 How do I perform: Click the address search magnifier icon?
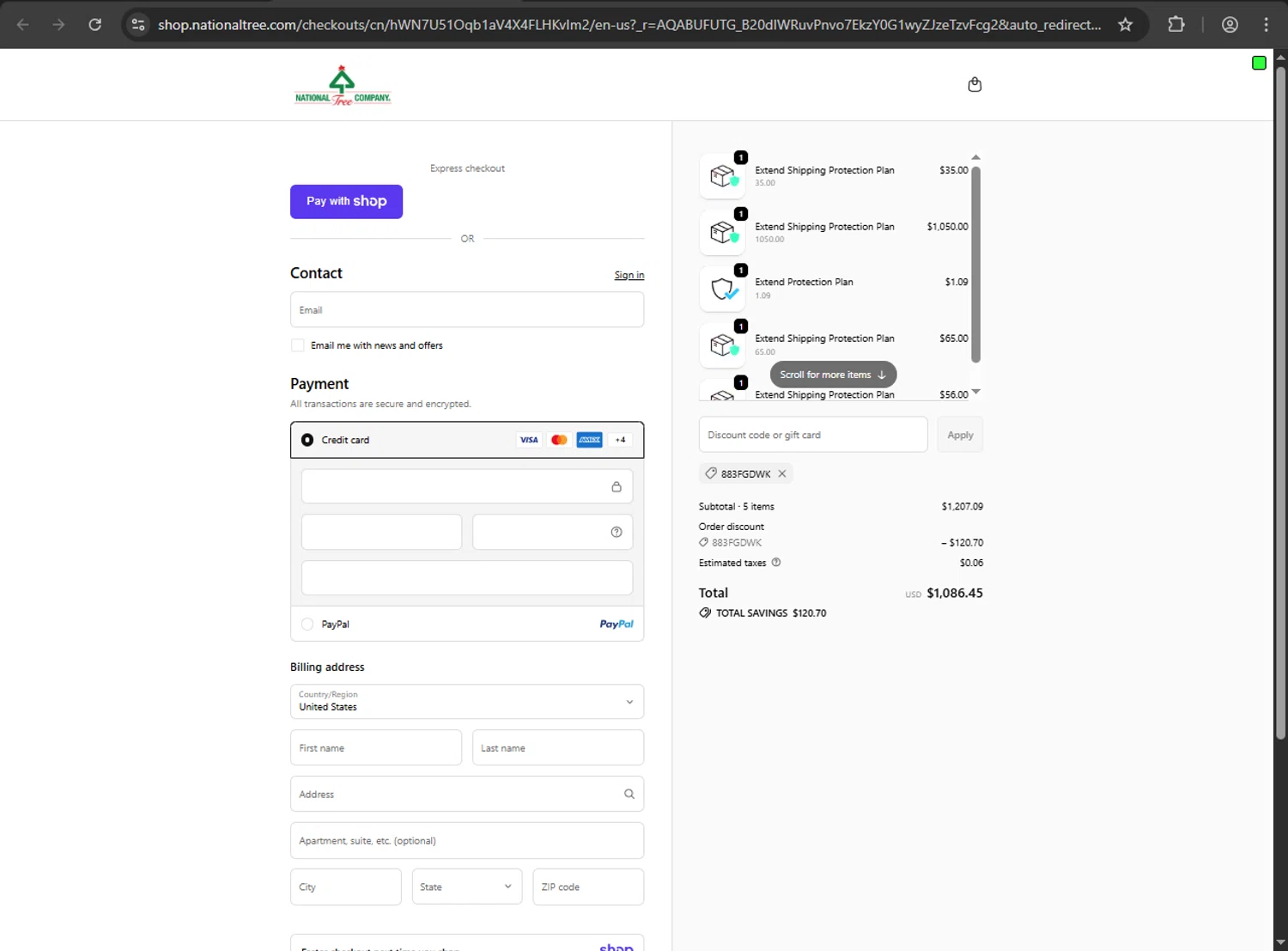click(x=629, y=794)
